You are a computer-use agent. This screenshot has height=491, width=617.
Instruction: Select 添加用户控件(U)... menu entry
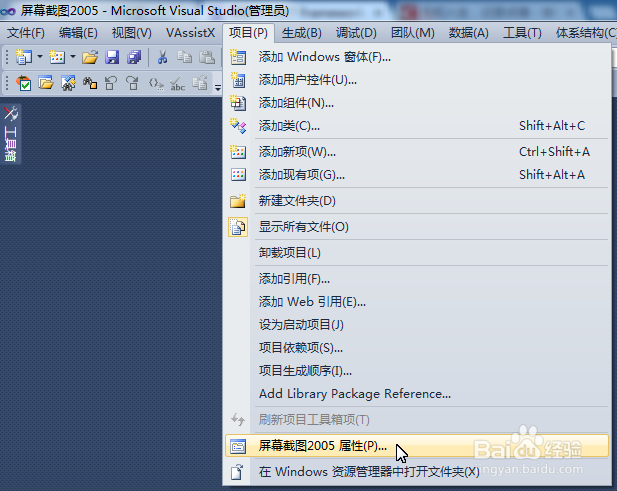pos(417,80)
